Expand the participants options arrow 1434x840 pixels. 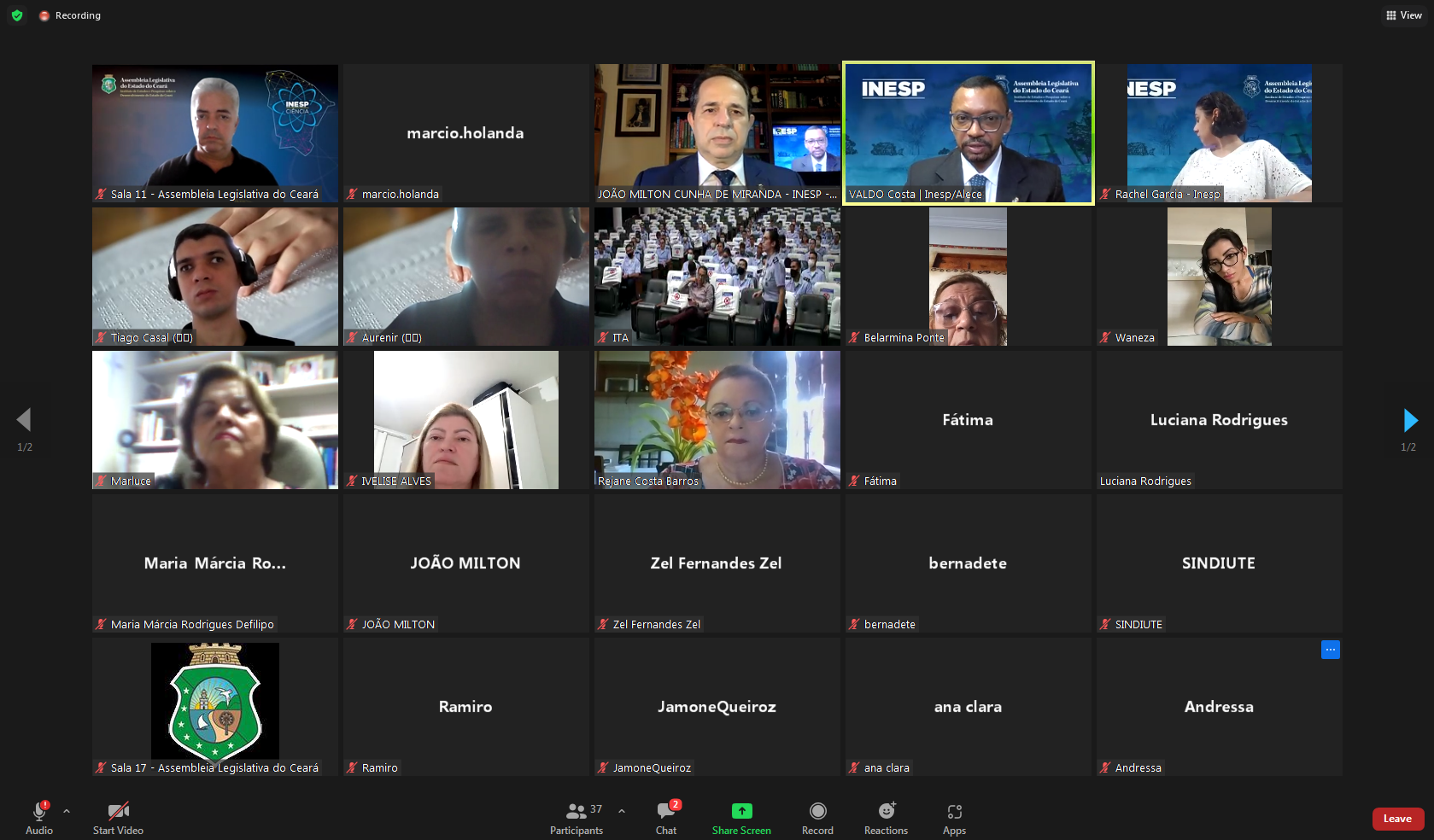[622, 811]
